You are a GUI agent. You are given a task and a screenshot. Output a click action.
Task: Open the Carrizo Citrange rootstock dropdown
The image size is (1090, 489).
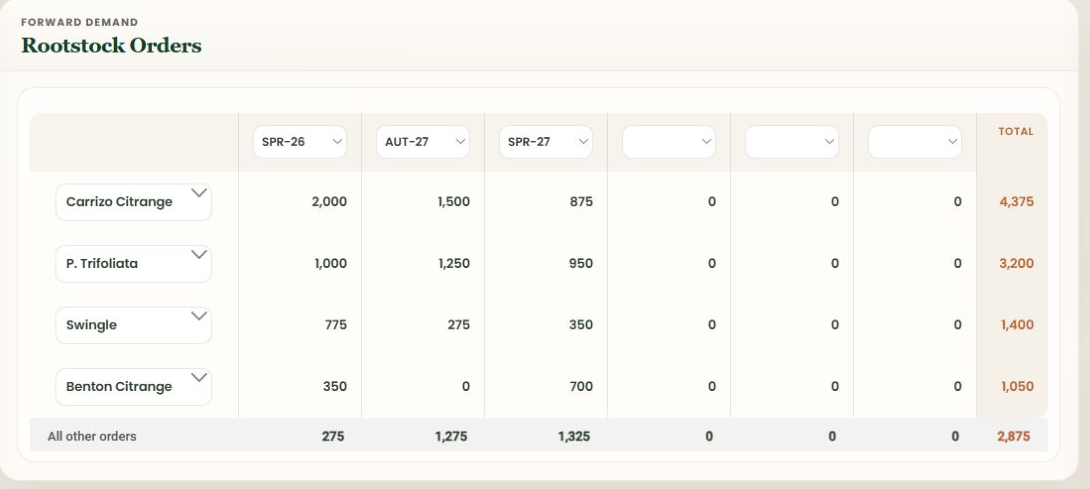(133, 202)
